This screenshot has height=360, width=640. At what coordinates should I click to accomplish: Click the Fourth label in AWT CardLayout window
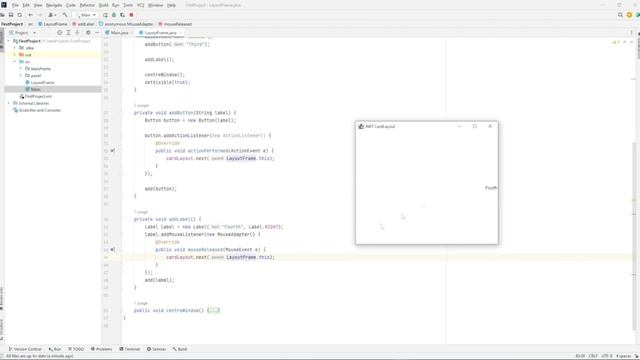click(x=491, y=188)
